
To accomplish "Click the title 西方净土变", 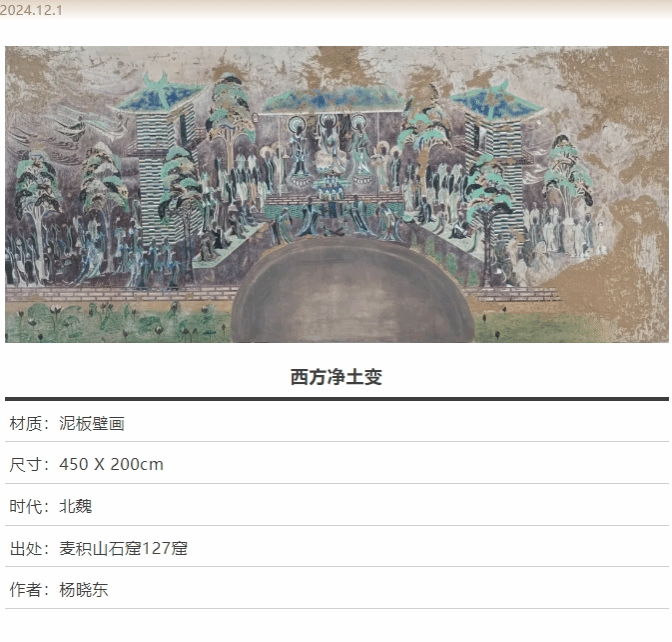I will pos(336,377).
